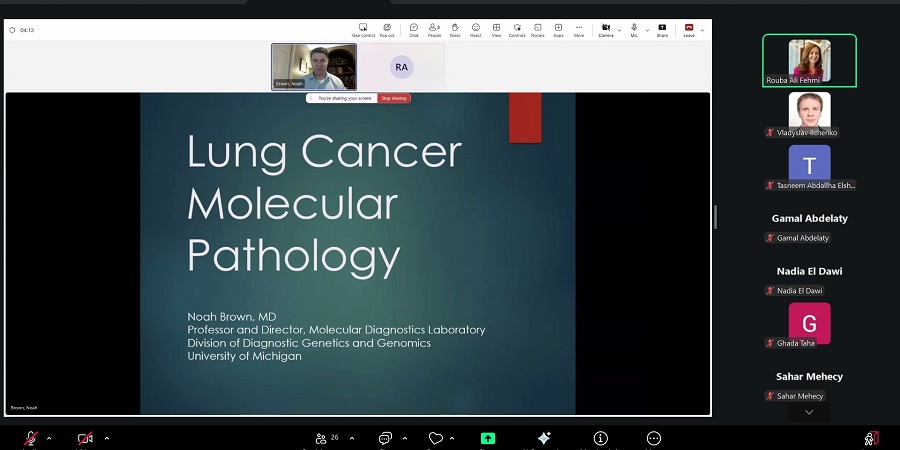The width and height of the screenshot is (900, 450).
Task: Toggle the Mic in Teams toolbar
Action: pos(634,30)
